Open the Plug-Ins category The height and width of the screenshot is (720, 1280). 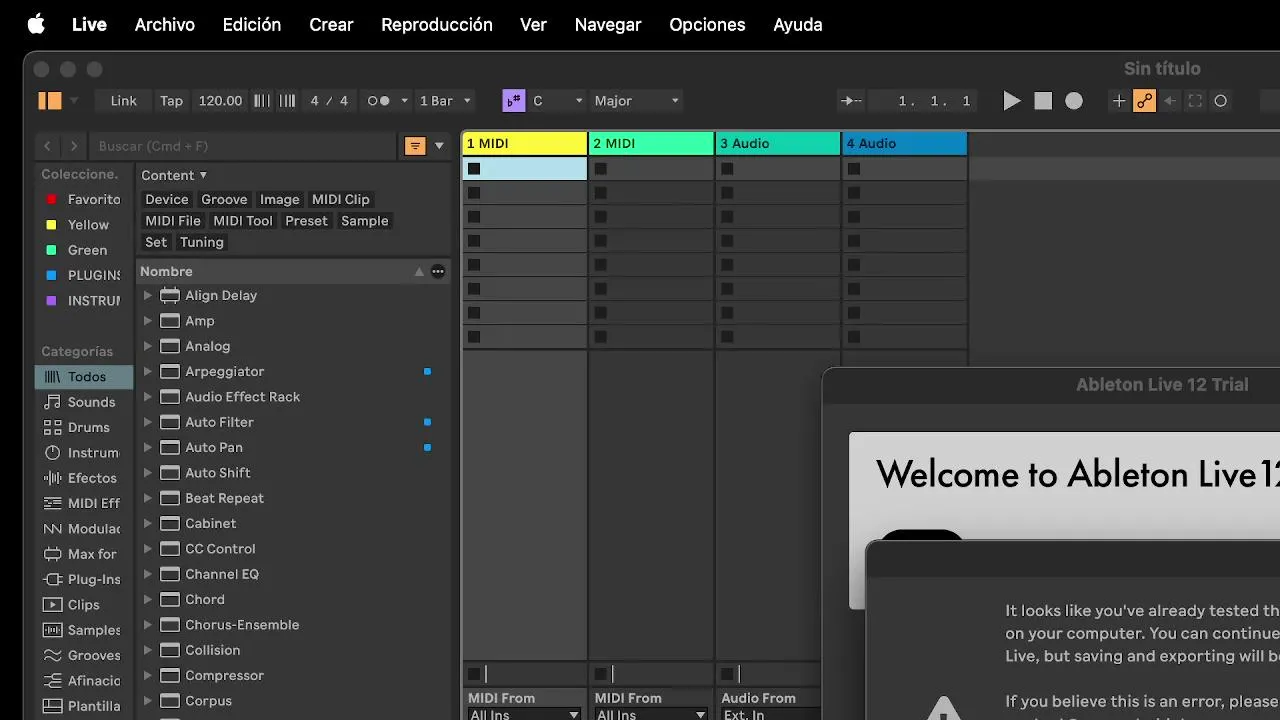point(84,579)
